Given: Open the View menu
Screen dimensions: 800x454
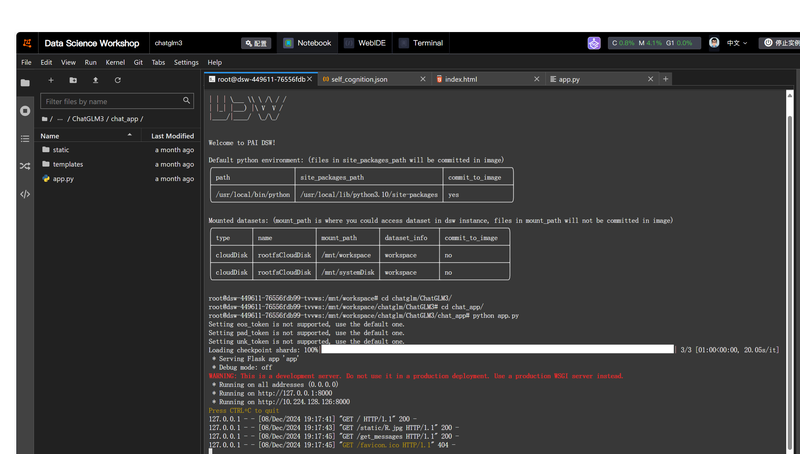Looking at the screenshot, I should pyautogui.click(x=68, y=62).
